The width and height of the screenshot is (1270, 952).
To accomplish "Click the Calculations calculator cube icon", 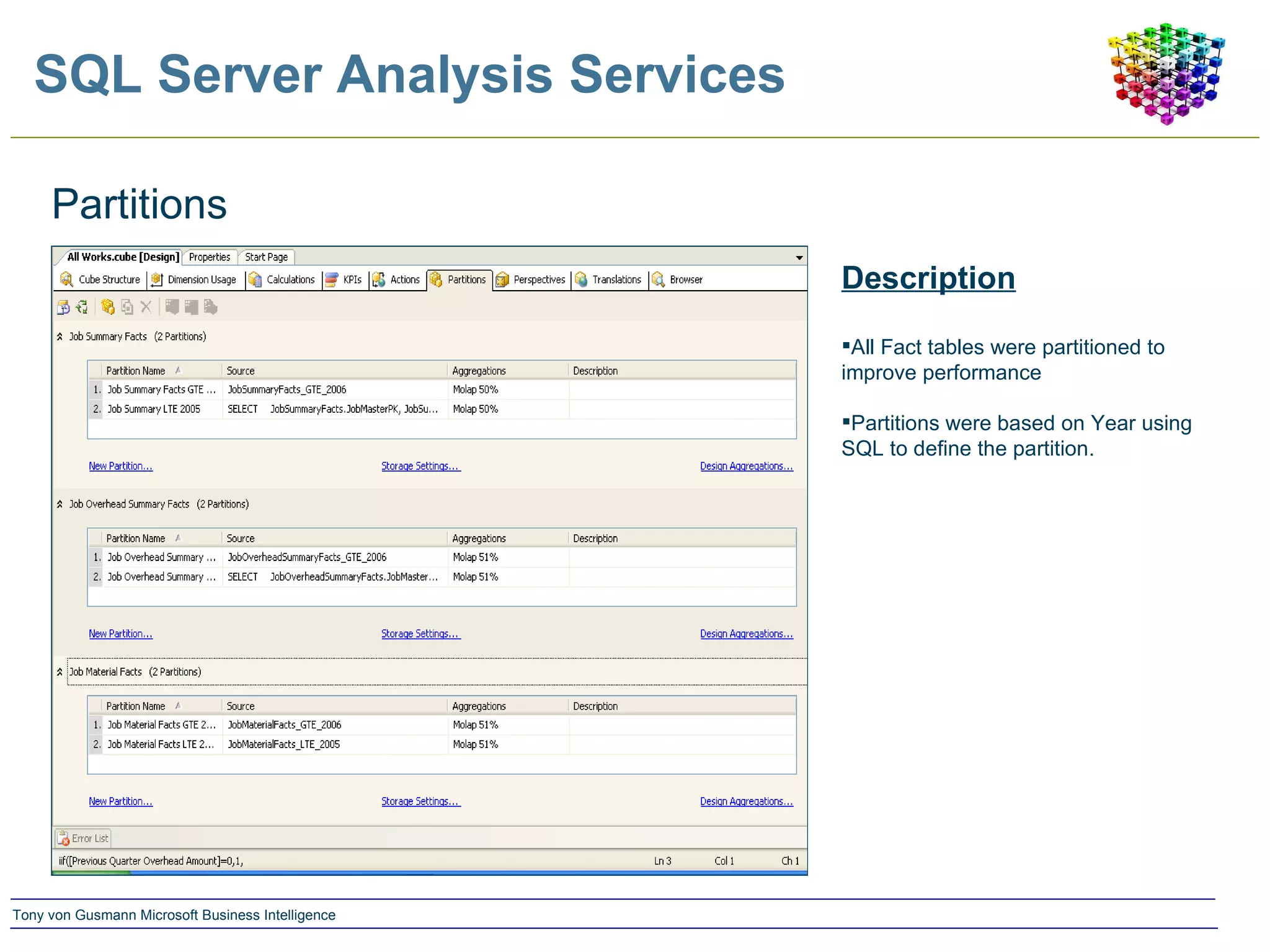I will (255, 280).
